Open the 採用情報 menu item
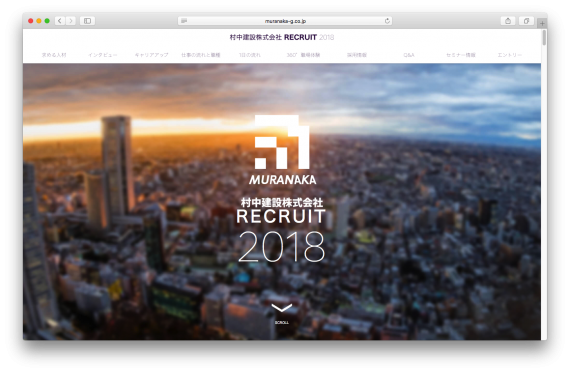 pyautogui.click(x=357, y=55)
